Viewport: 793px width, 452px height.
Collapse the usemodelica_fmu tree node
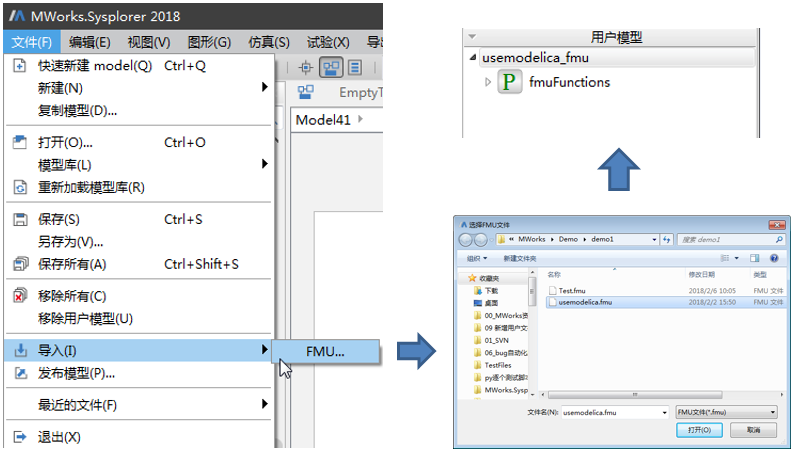(474, 59)
